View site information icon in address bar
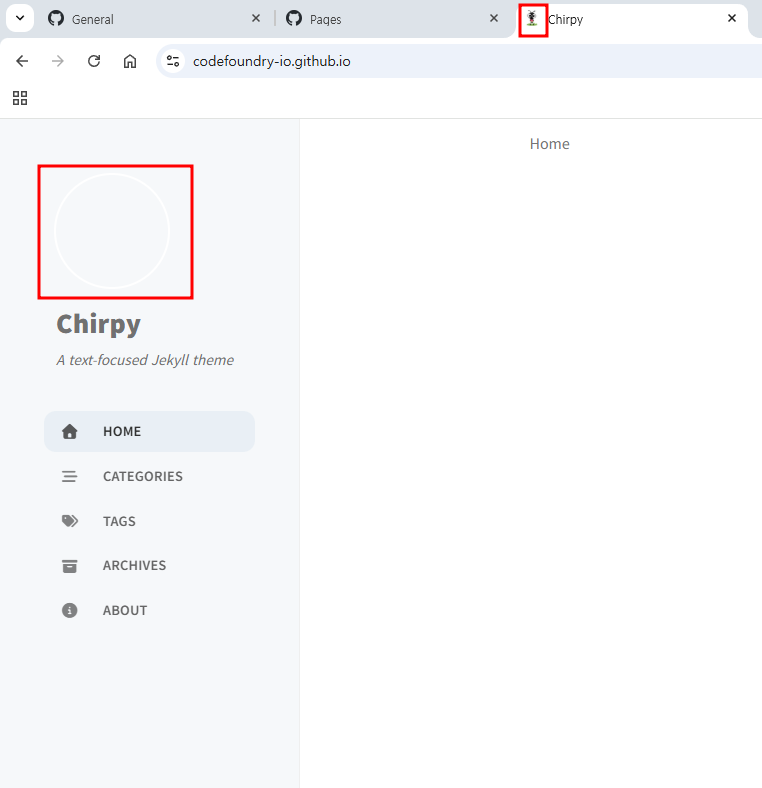The height and width of the screenshot is (788, 762). click(x=173, y=61)
